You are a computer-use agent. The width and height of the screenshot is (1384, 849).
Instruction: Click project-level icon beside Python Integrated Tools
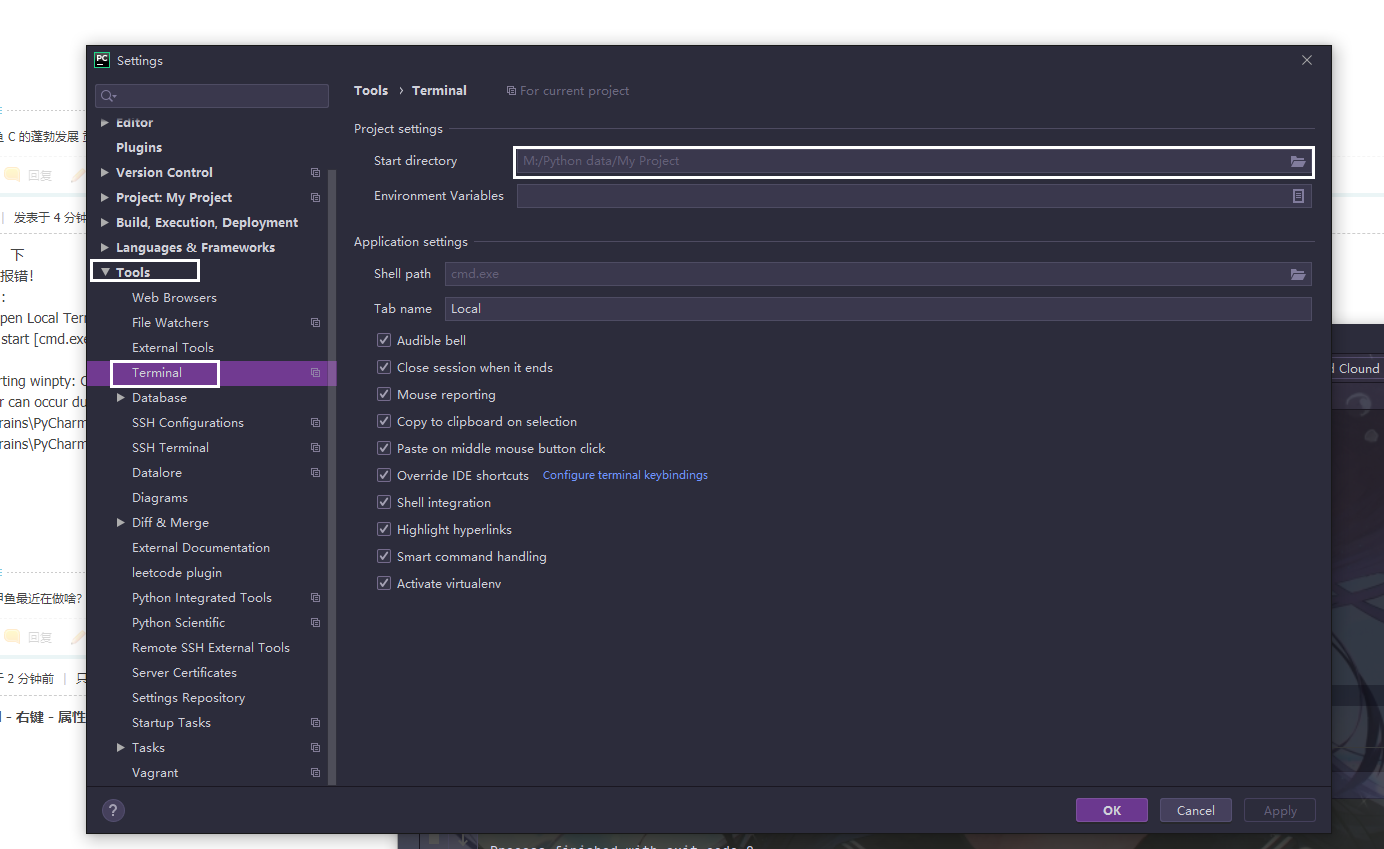[315, 598]
